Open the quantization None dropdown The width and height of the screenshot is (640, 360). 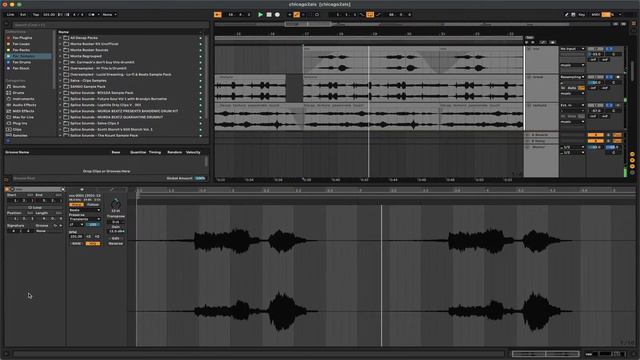109,14
